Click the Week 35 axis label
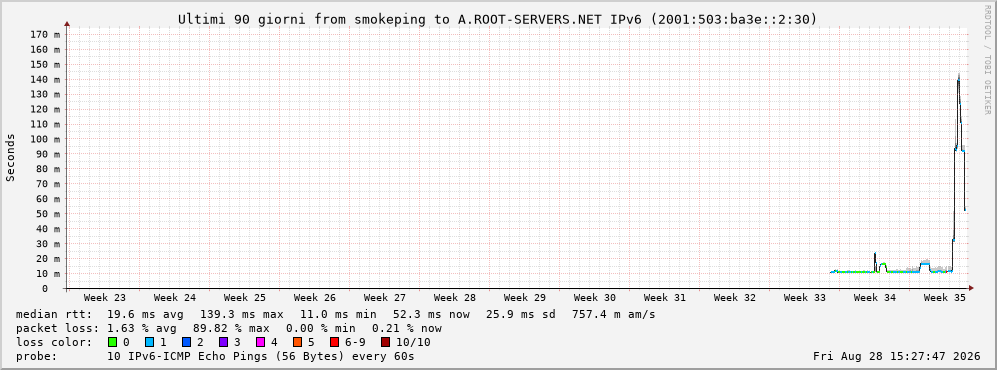 click(944, 298)
